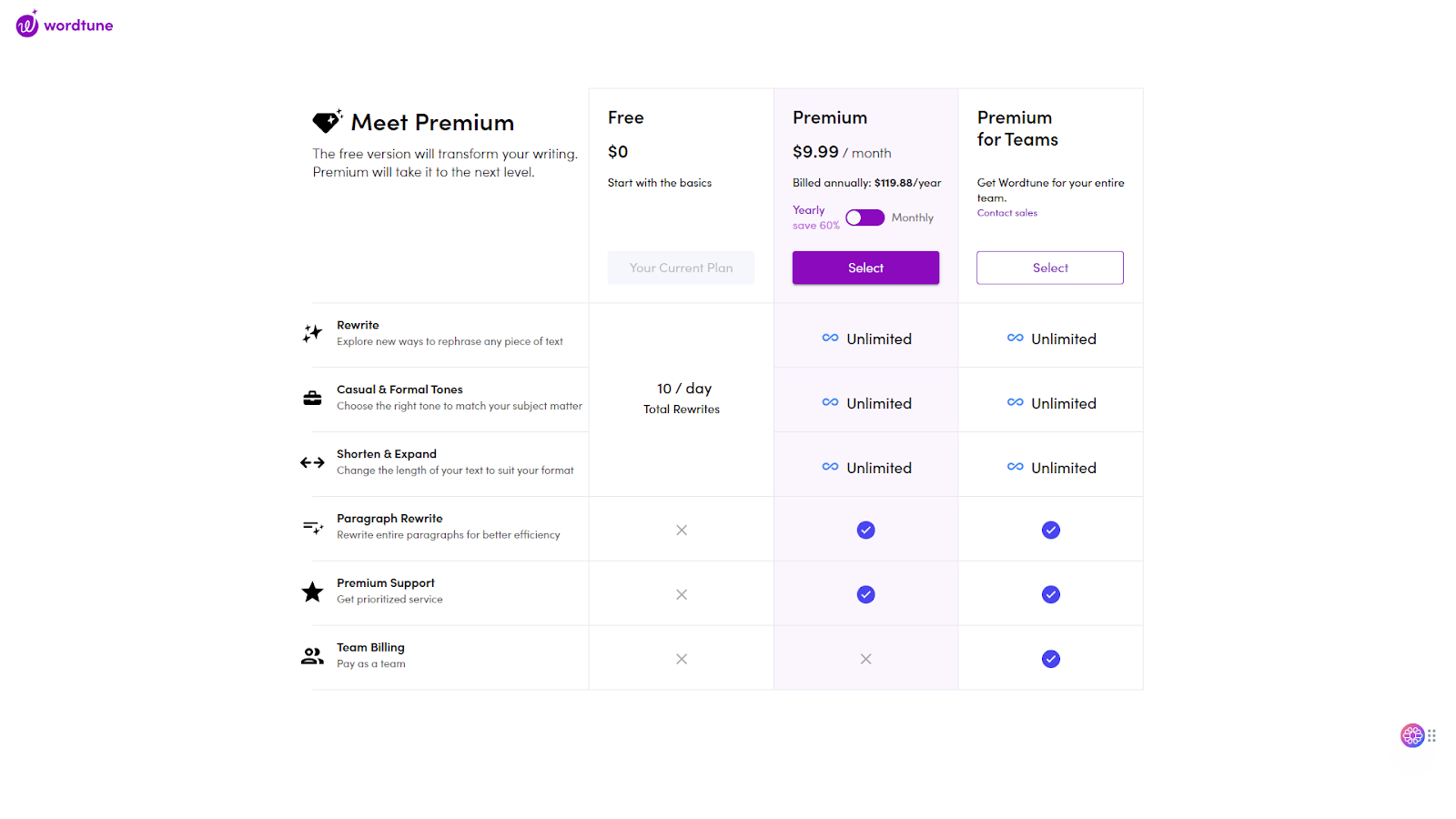Select the Premium plan
This screenshot has height=819, width=1456.
coord(865,268)
